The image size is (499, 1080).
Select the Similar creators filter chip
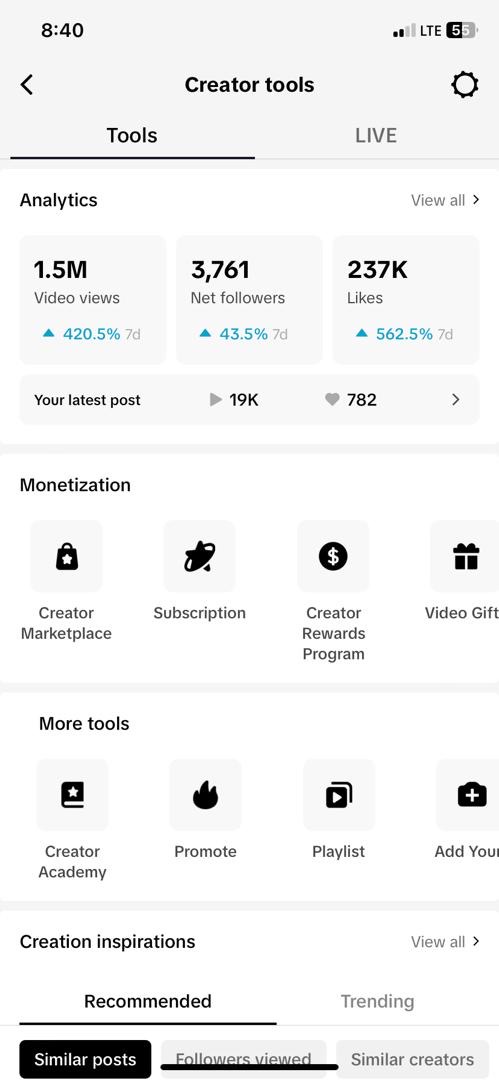412,1059
